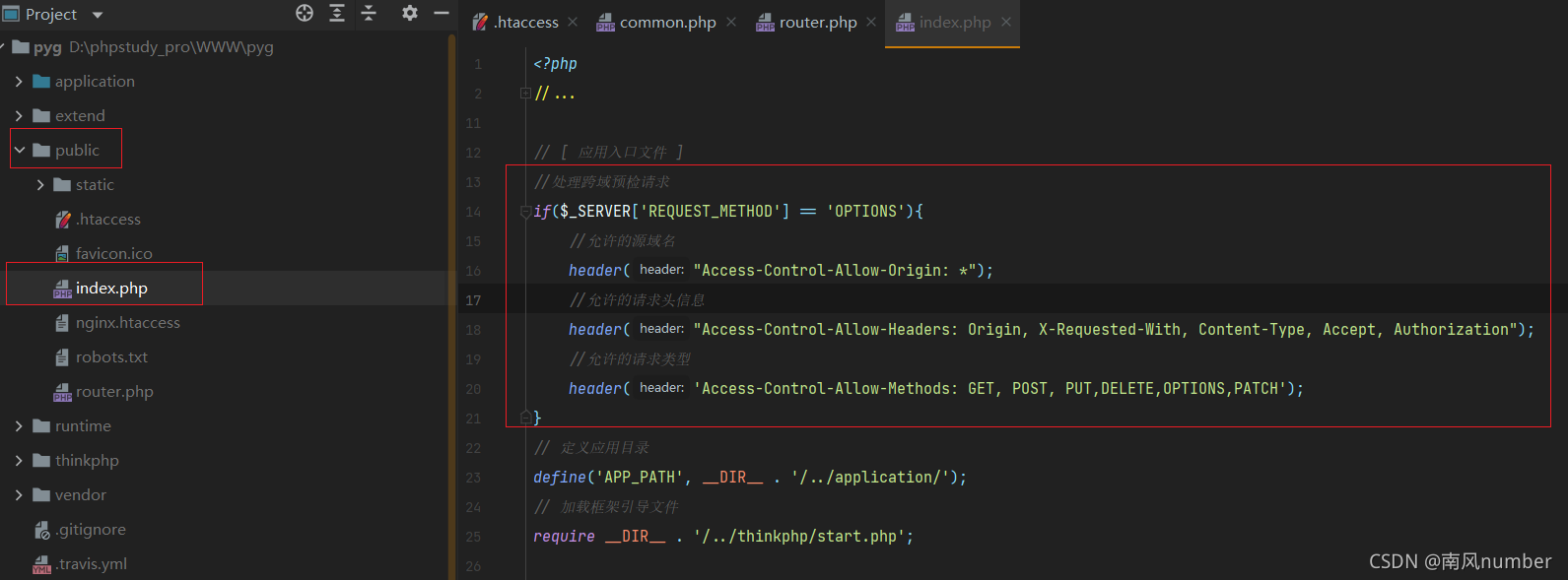Close the router.php tab
The image size is (1568, 580).
(871, 22)
